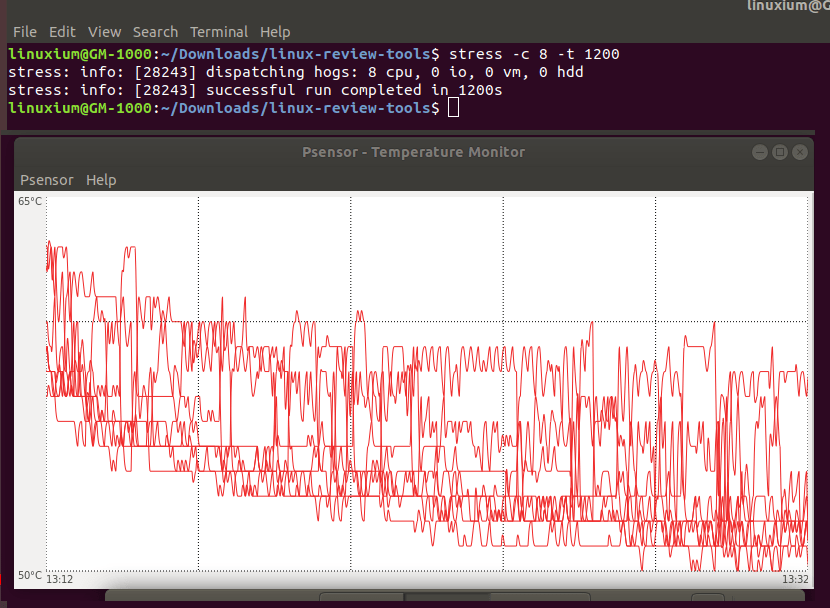
Task: Click the 13:12 start time label
Action: click(59, 579)
